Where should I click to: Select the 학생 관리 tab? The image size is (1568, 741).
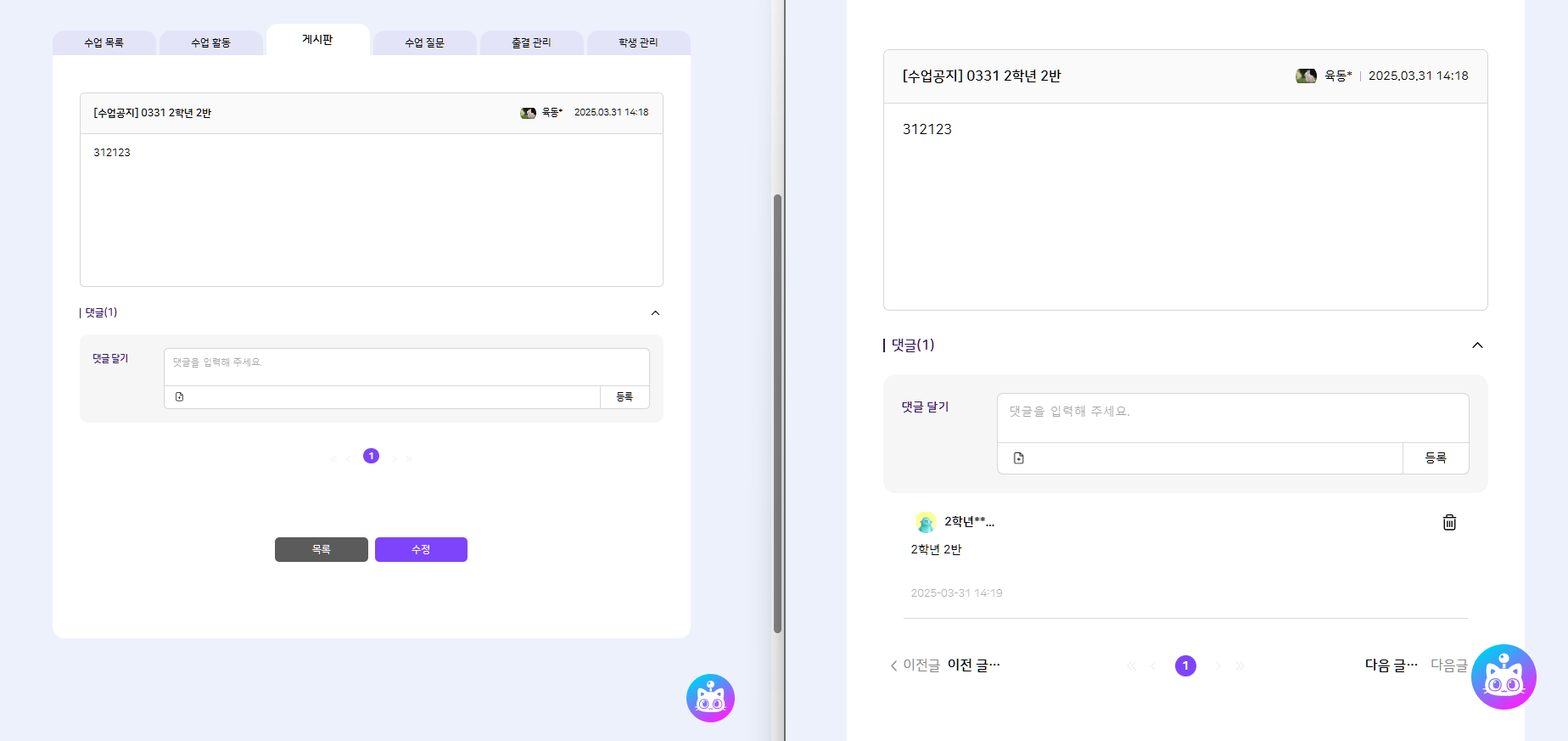[638, 42]
